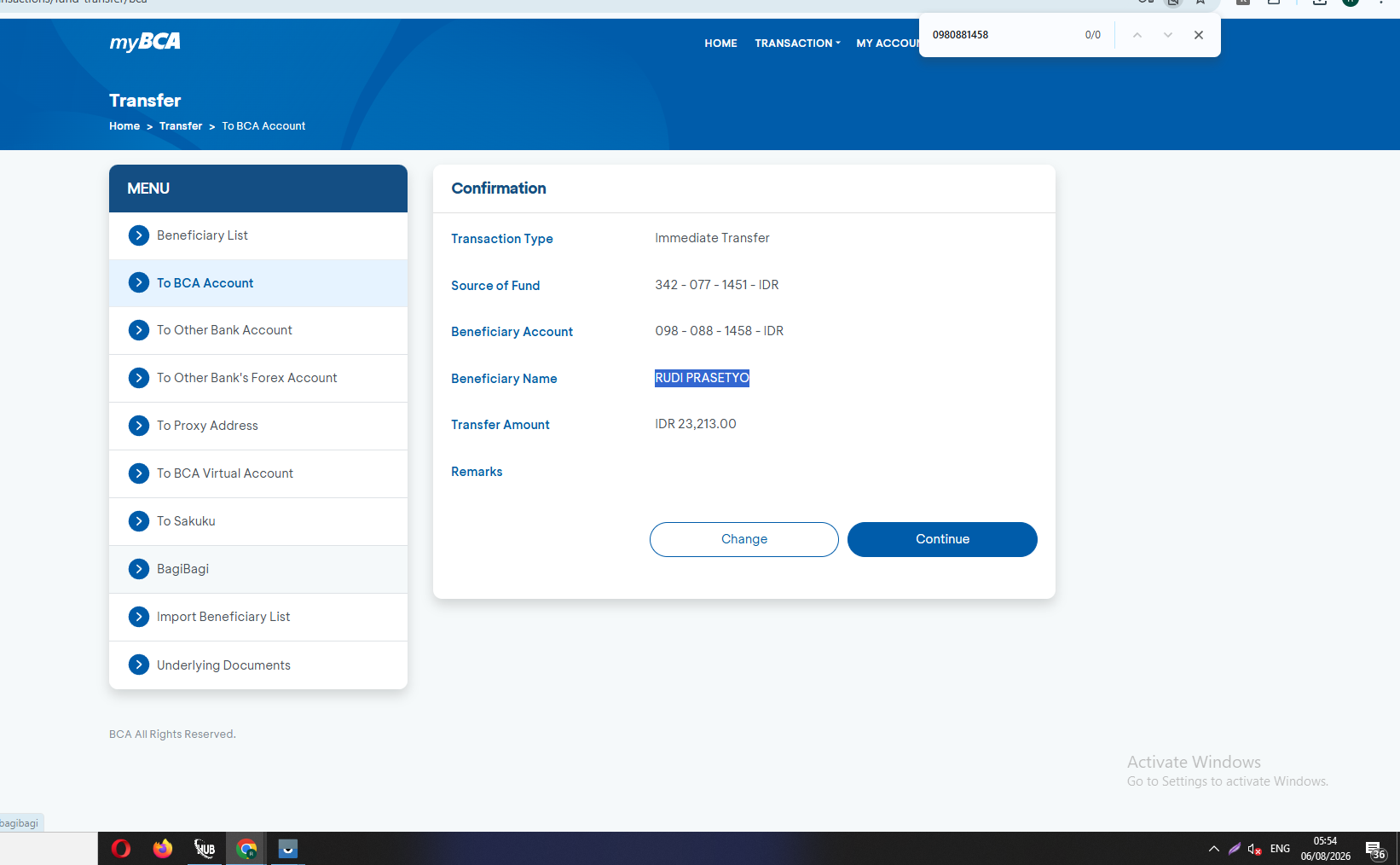Go to HOME in top navigation
The image size is (1400, 865).
point(720,44)
